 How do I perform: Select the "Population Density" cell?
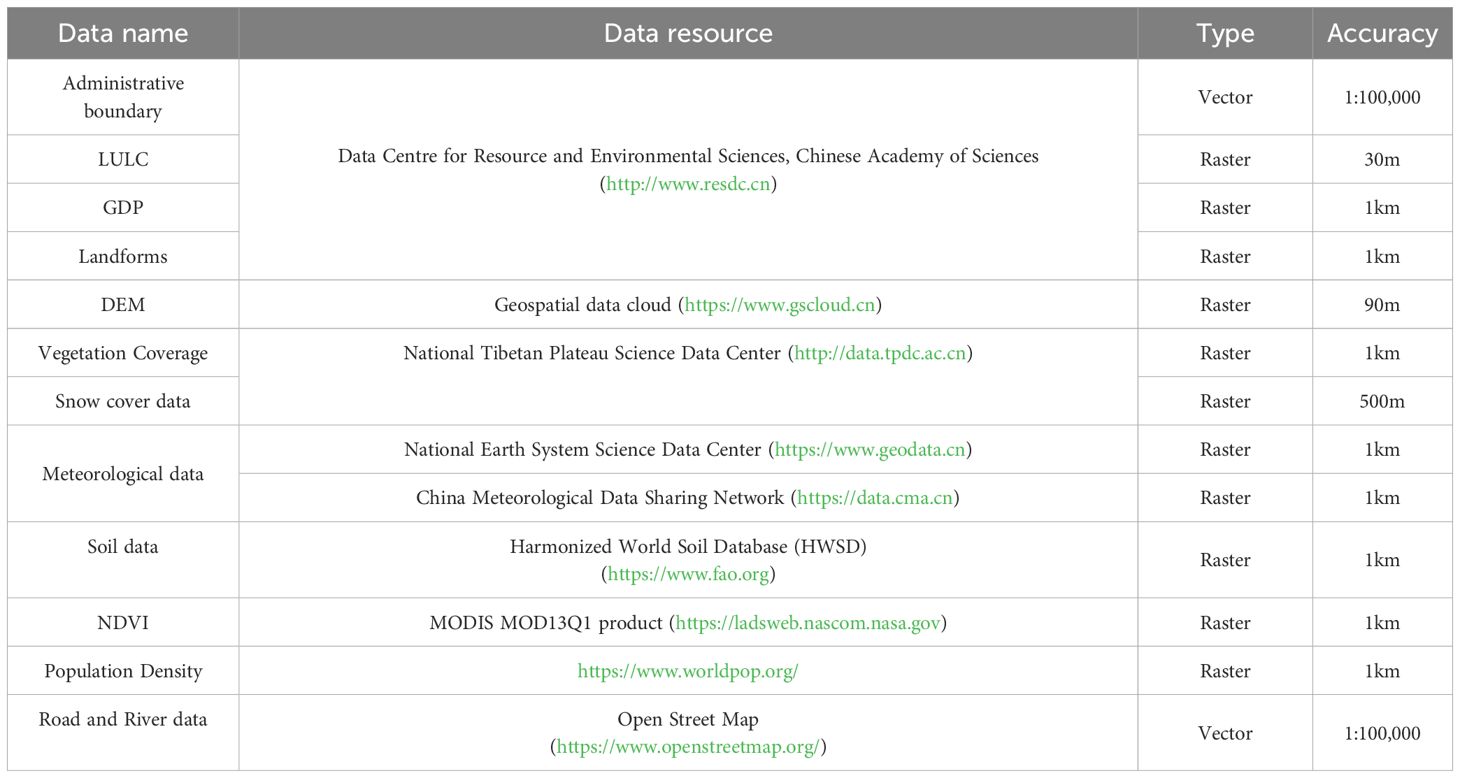123,671
